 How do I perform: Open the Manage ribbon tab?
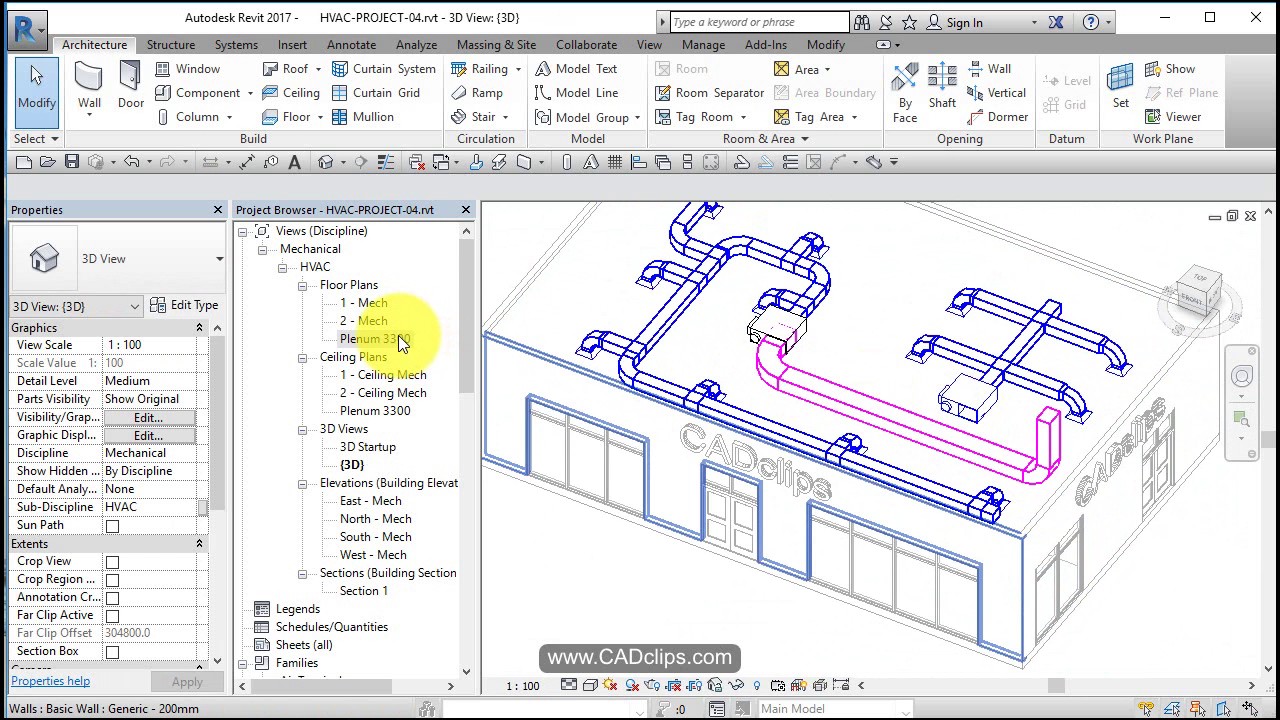pyautogui.click(x=703, y=45)
